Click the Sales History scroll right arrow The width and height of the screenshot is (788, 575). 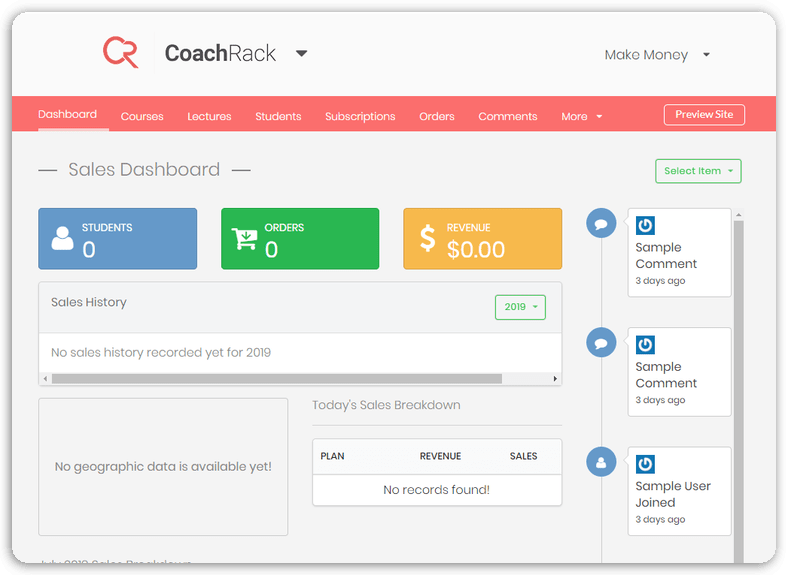(x=555, y=378)
